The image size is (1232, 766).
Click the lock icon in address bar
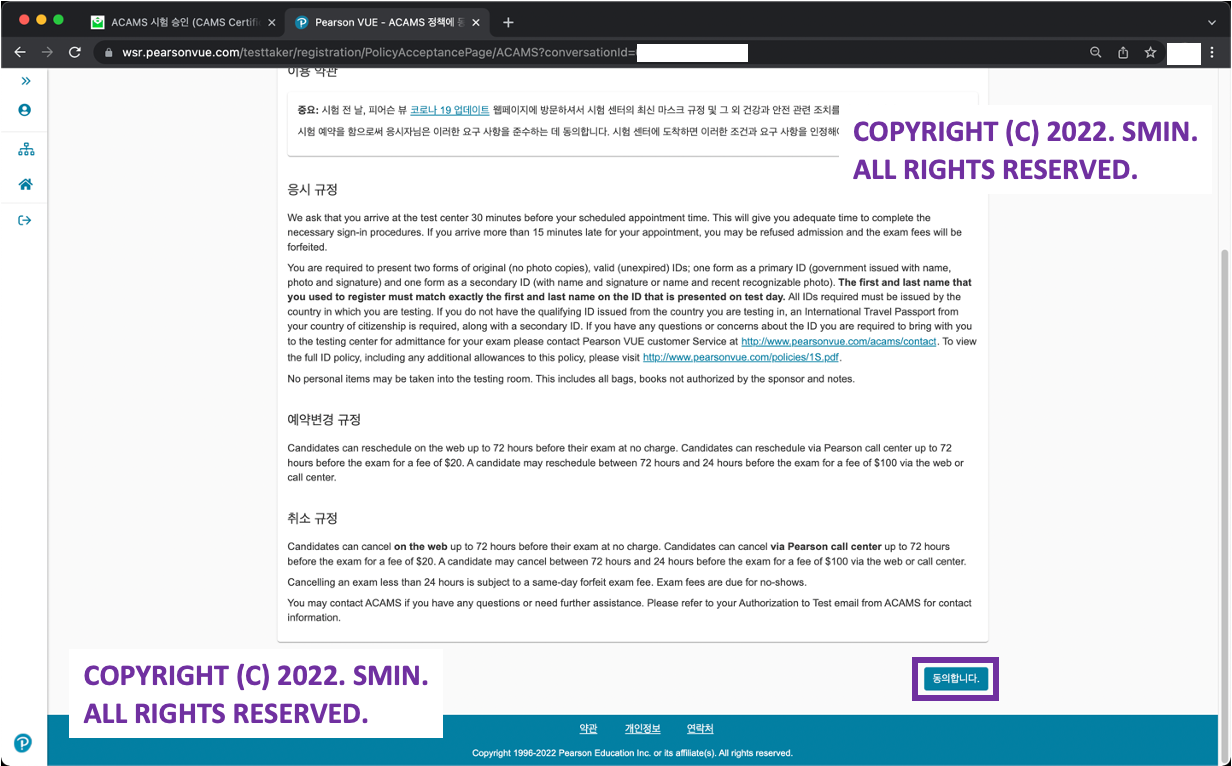(x=109, y=52)
